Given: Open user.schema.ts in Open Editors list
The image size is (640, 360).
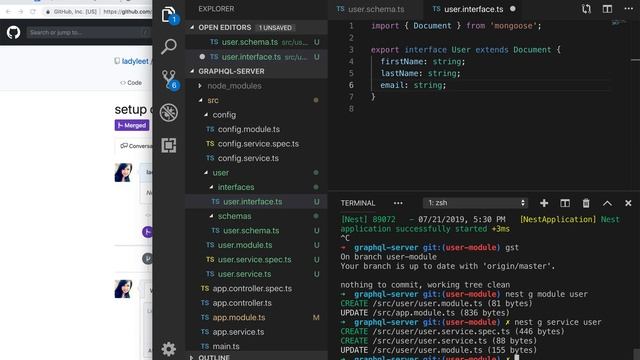Looking at the screenshot, I should point(256,42).
